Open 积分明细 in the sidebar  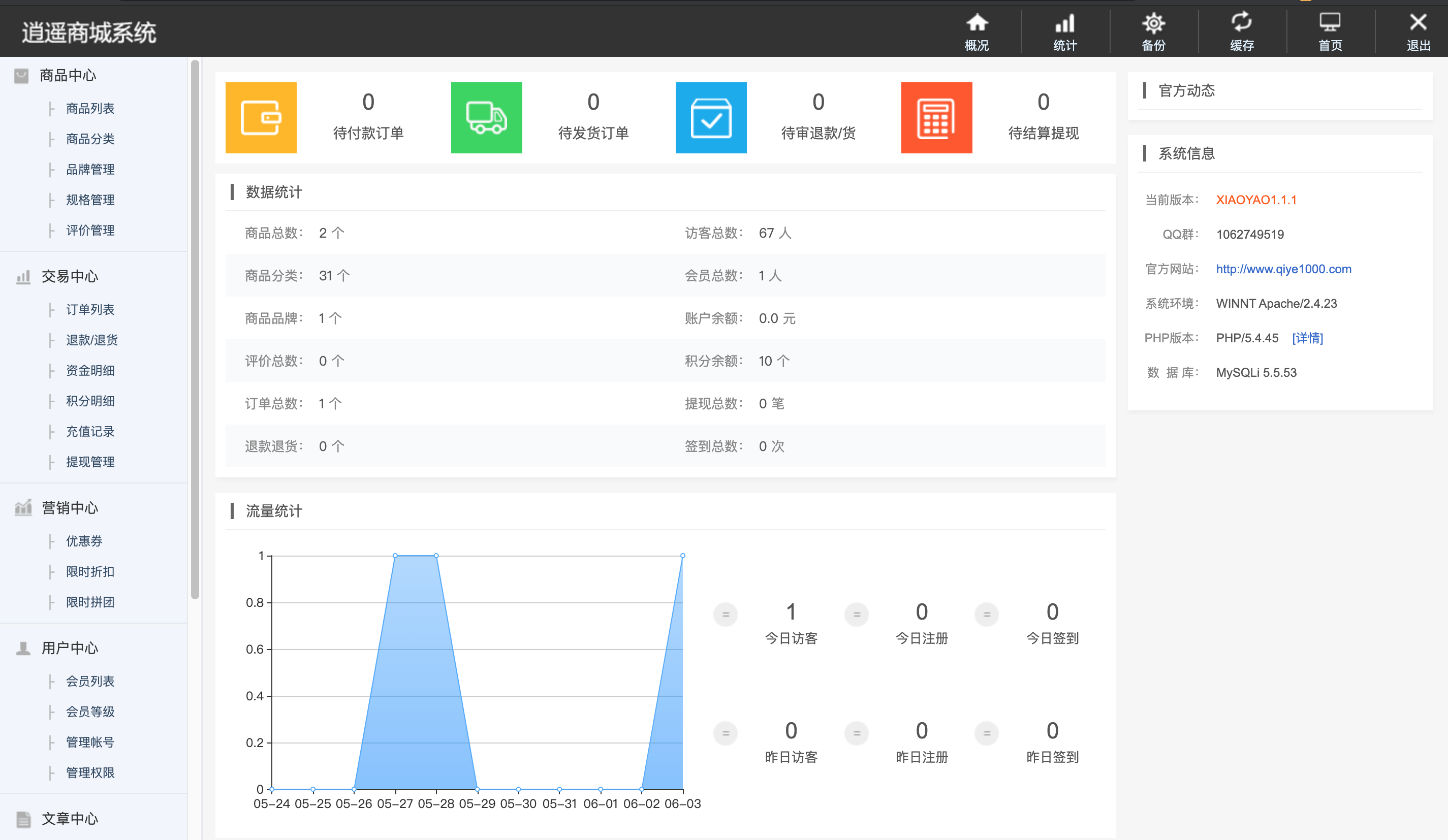point(90,401)
